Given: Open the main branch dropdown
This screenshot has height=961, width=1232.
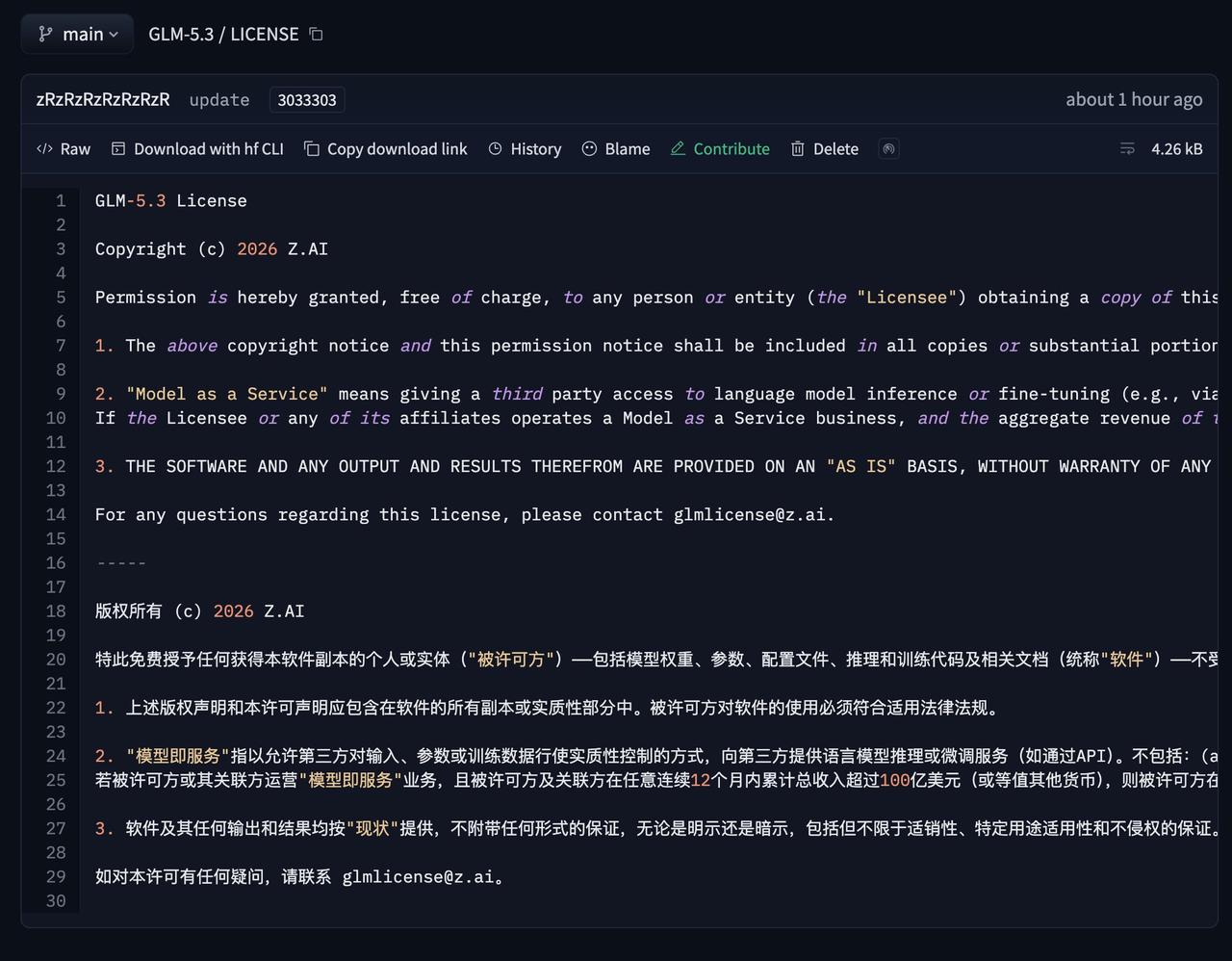Looking at the screenshot, I should pos(77,34).
